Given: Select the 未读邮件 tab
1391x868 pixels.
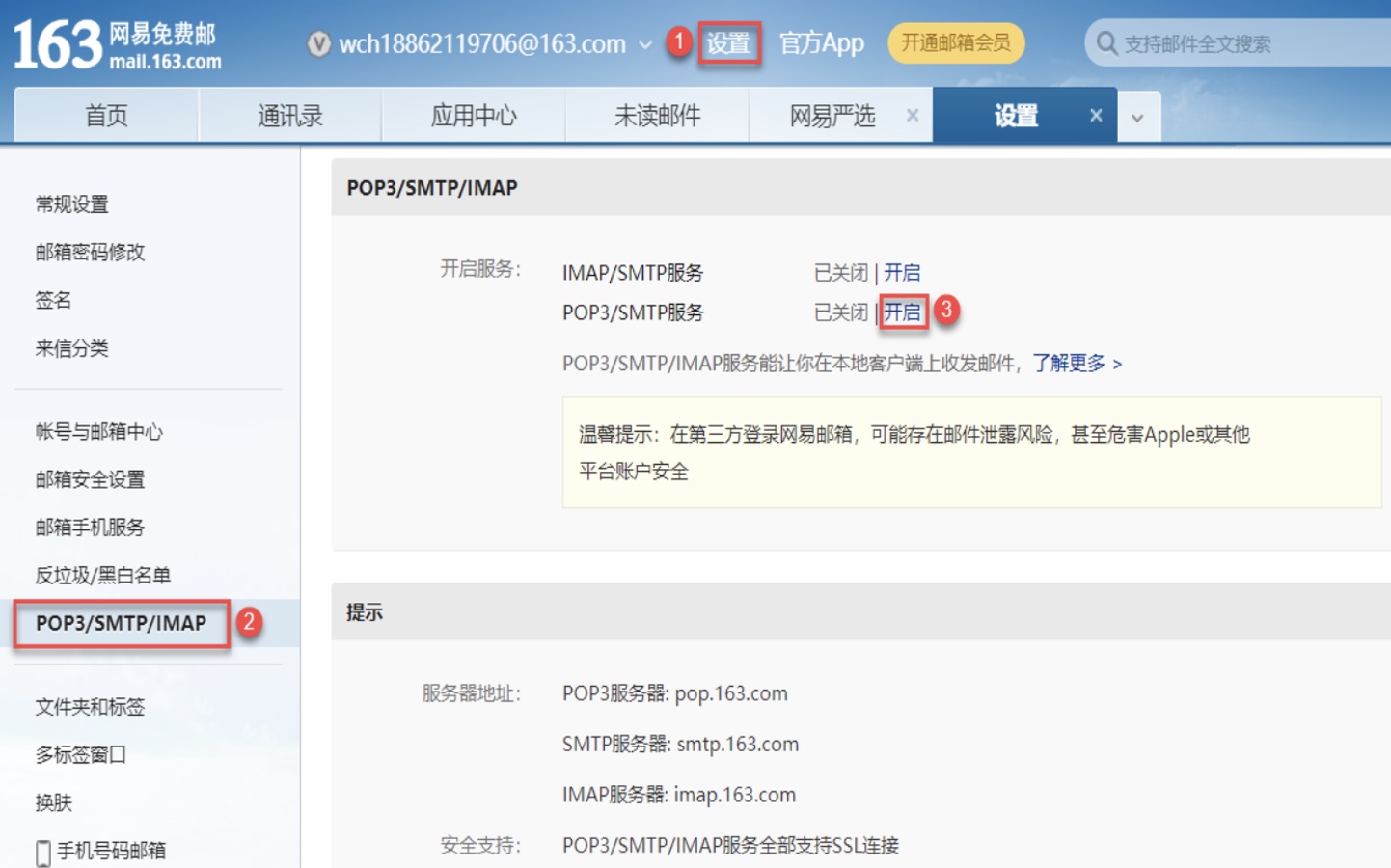Looking at the screenshot, I should click(657, 116).
